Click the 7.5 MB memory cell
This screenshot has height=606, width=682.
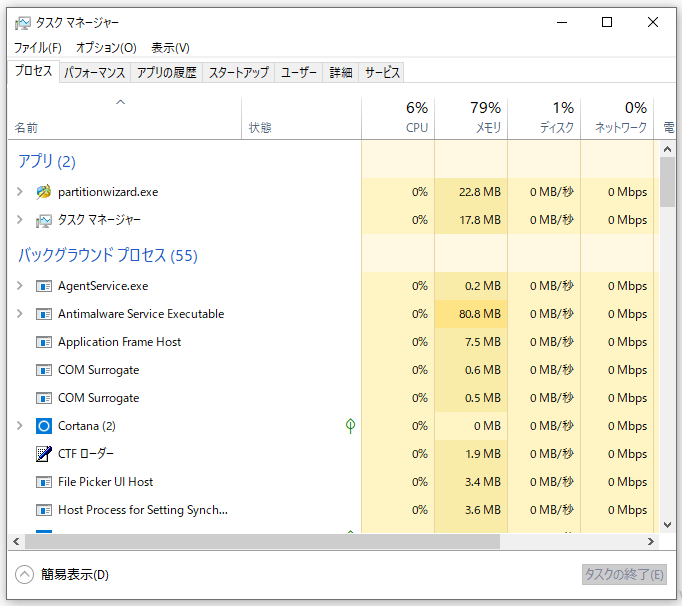[471, 342]
